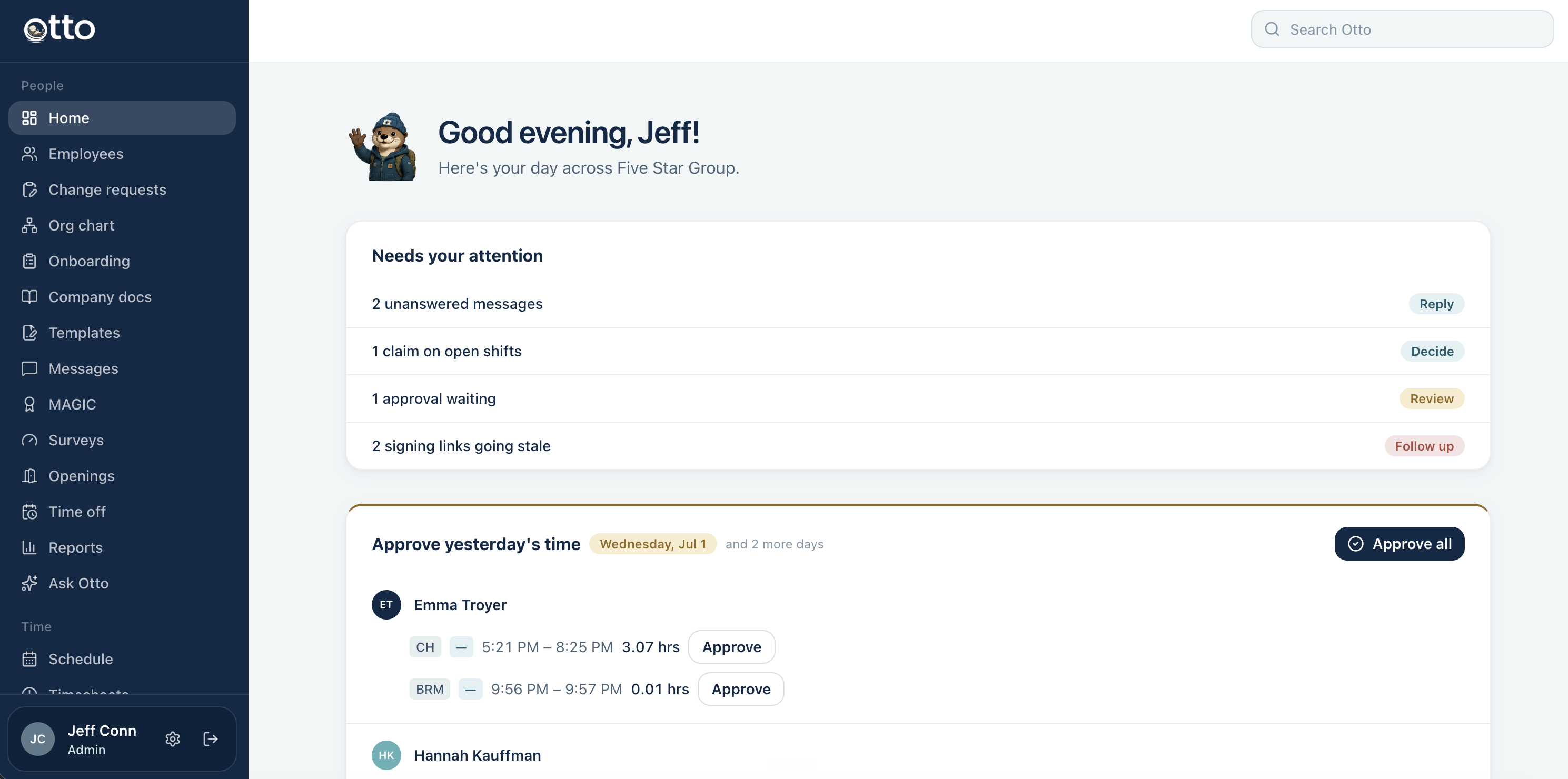Click the Company docs book icon
The image size is (1568, 779).
point(29,297)
